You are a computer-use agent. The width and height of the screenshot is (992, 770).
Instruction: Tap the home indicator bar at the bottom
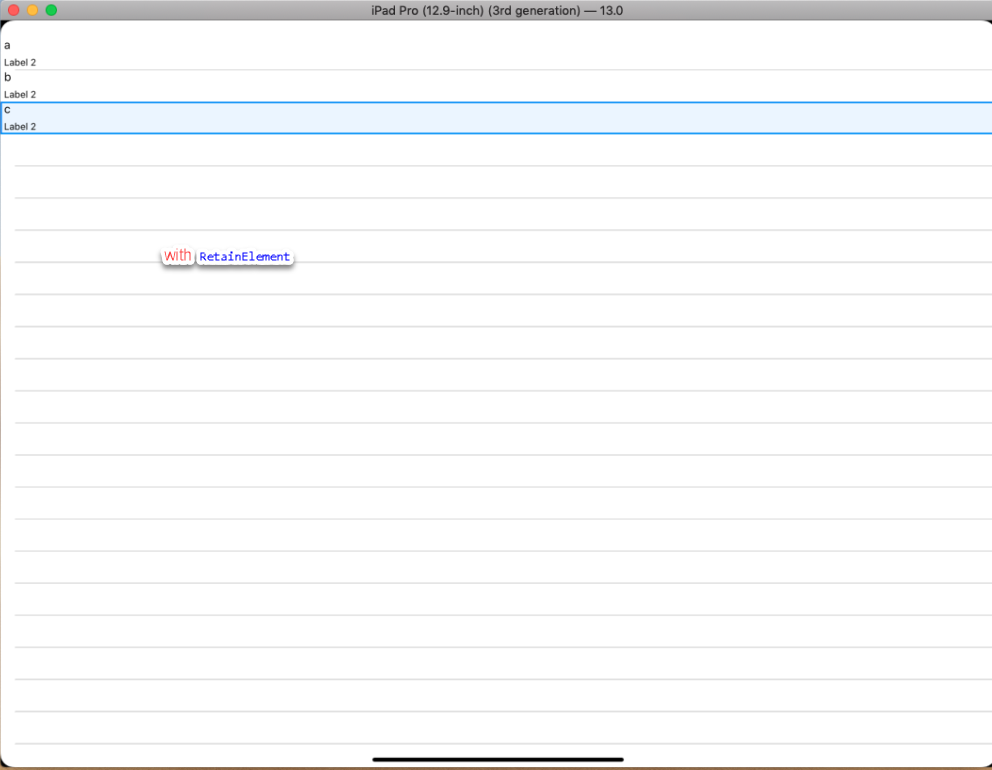[497, 759]
